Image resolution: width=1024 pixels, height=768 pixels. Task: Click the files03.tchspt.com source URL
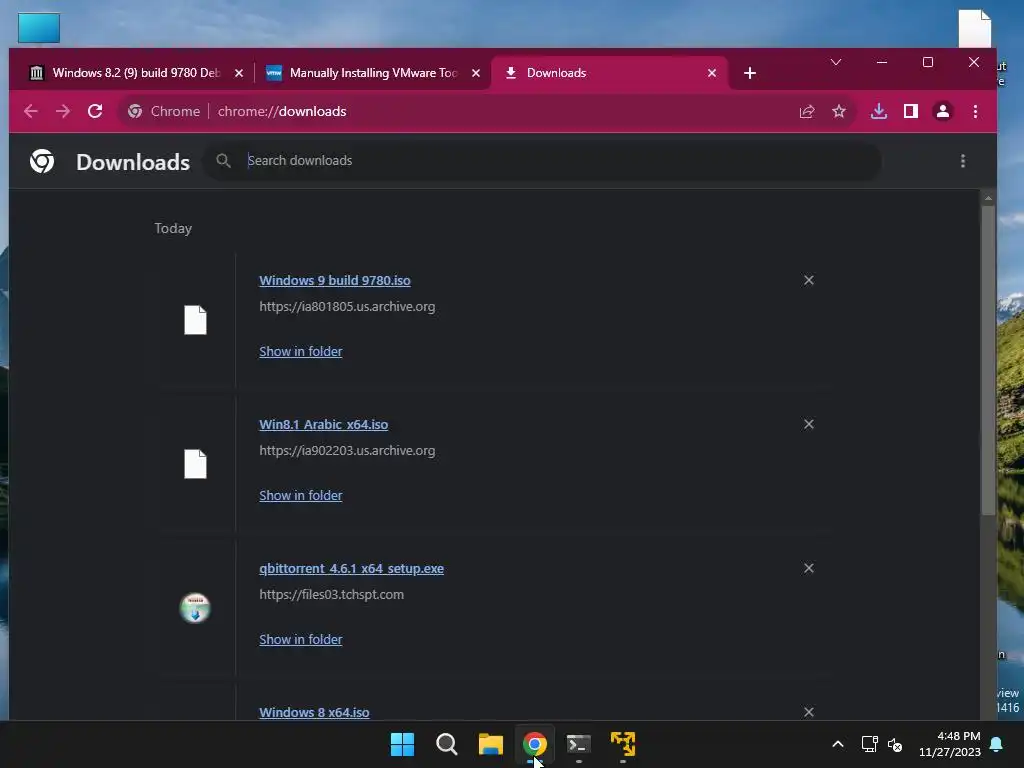pyautogui.click(x=331, y=594)
